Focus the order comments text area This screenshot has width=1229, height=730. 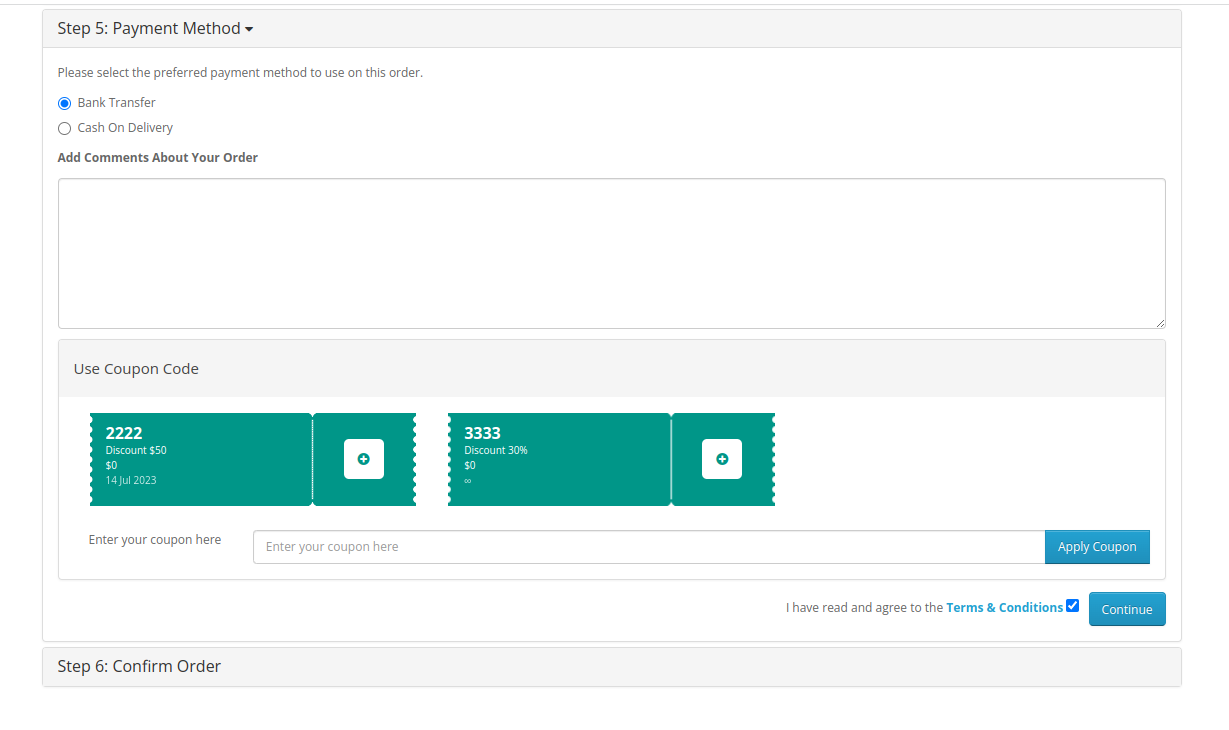[x=612, y=254]
